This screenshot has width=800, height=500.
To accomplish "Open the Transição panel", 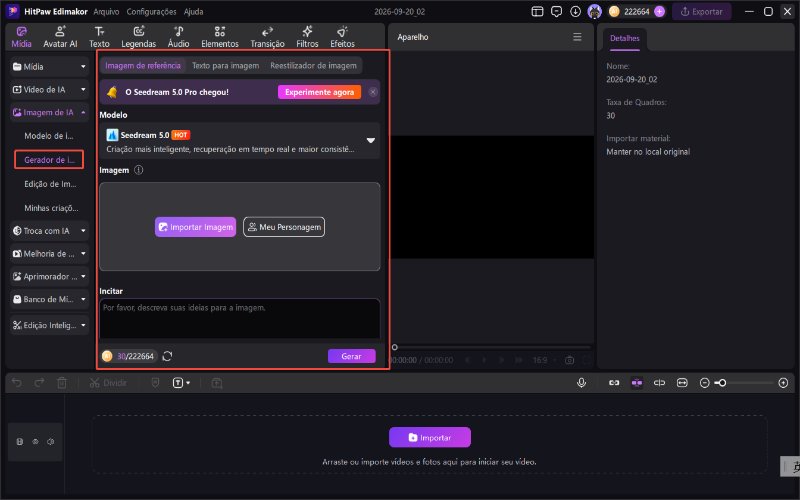I will click(x=267, y=37).
